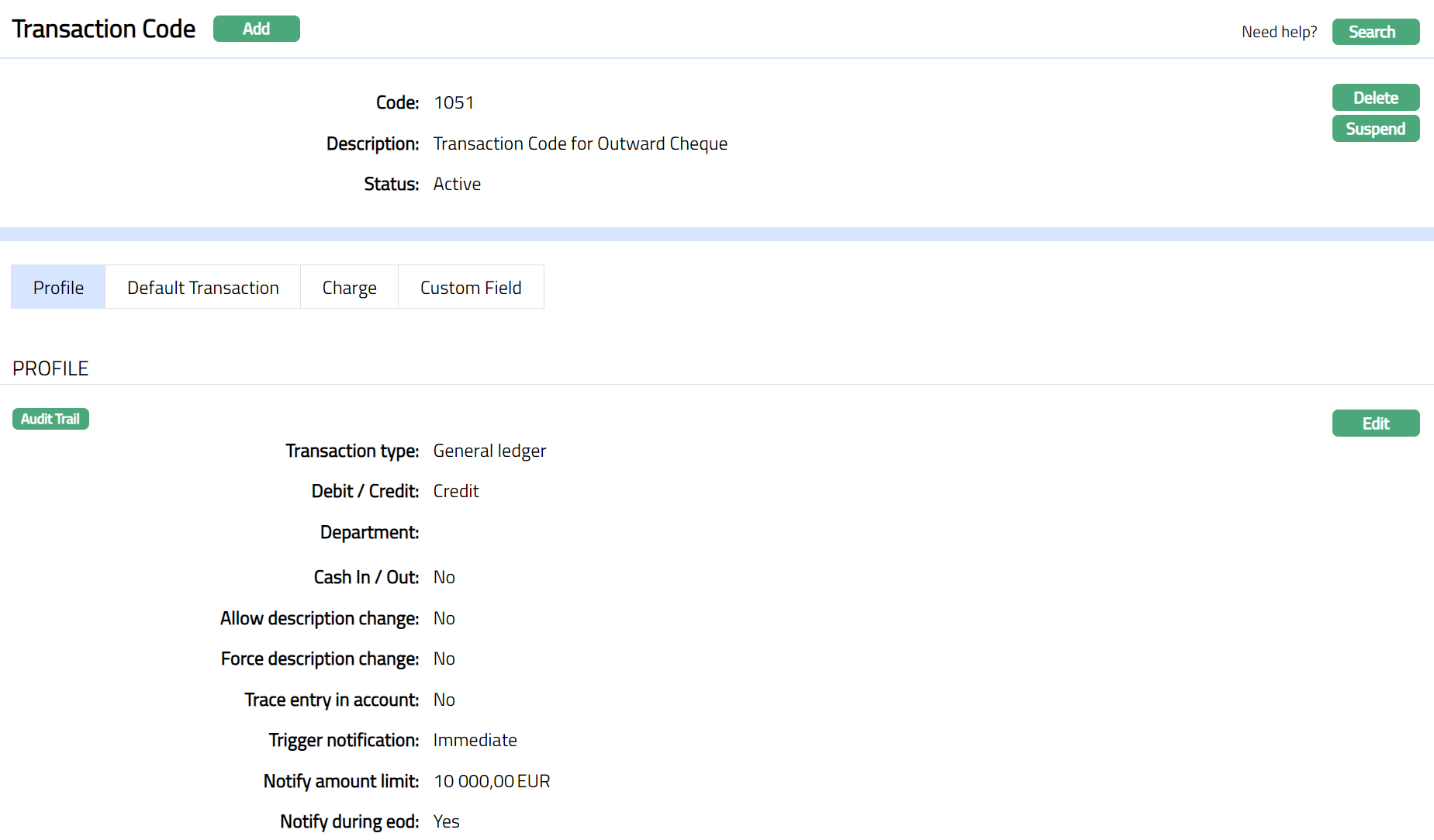Screen dimensions: 1434x840
Task: Edit the profile details
Action: (x=1375, y=423)
